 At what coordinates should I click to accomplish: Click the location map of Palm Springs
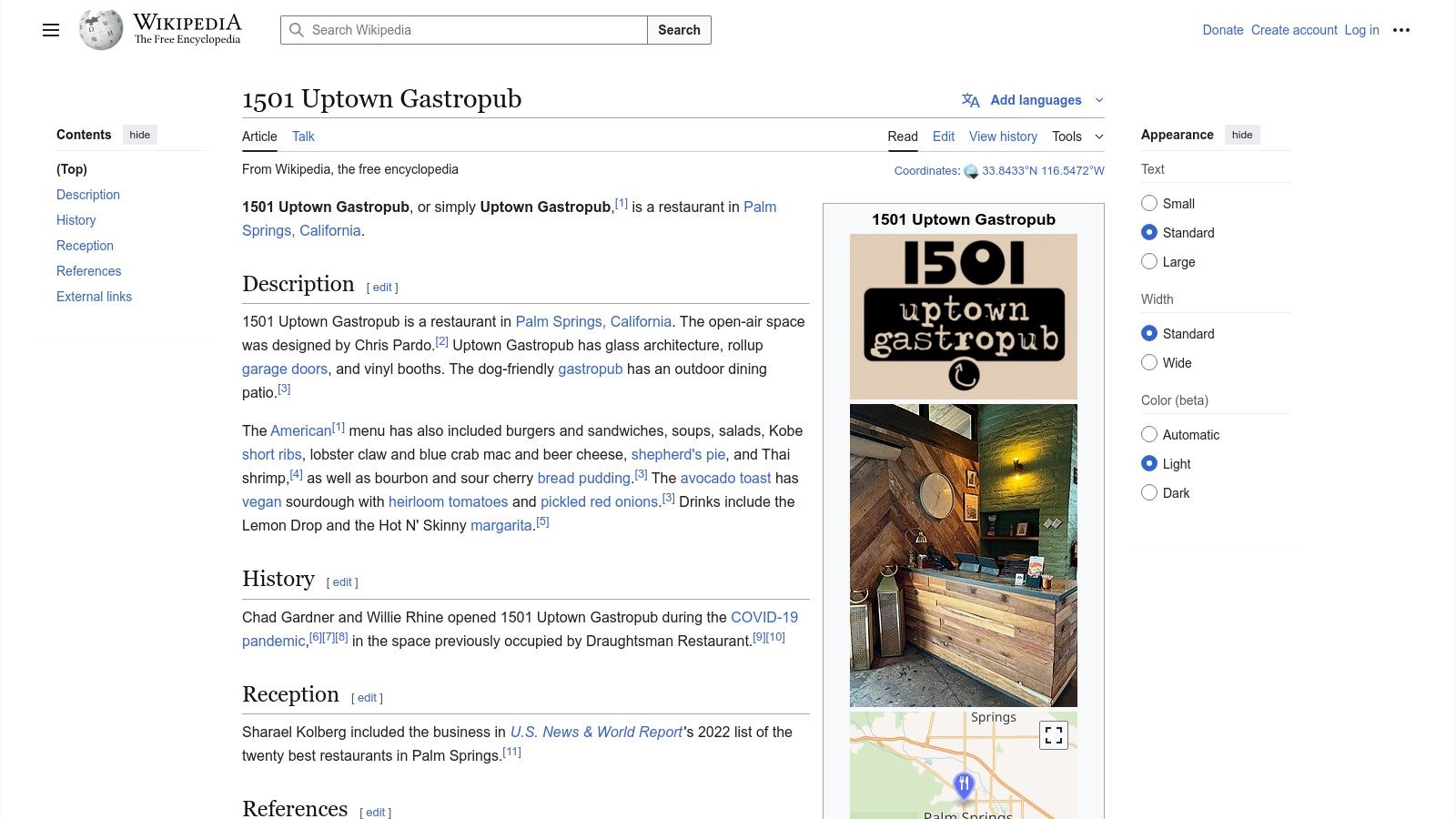pos(964,764)
